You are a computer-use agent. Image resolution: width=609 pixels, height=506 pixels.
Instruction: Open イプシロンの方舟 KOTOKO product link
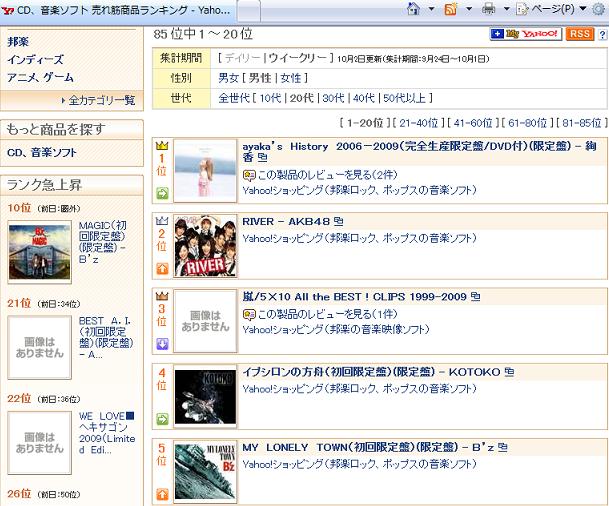pyautogui.click(x=371, y=372)
